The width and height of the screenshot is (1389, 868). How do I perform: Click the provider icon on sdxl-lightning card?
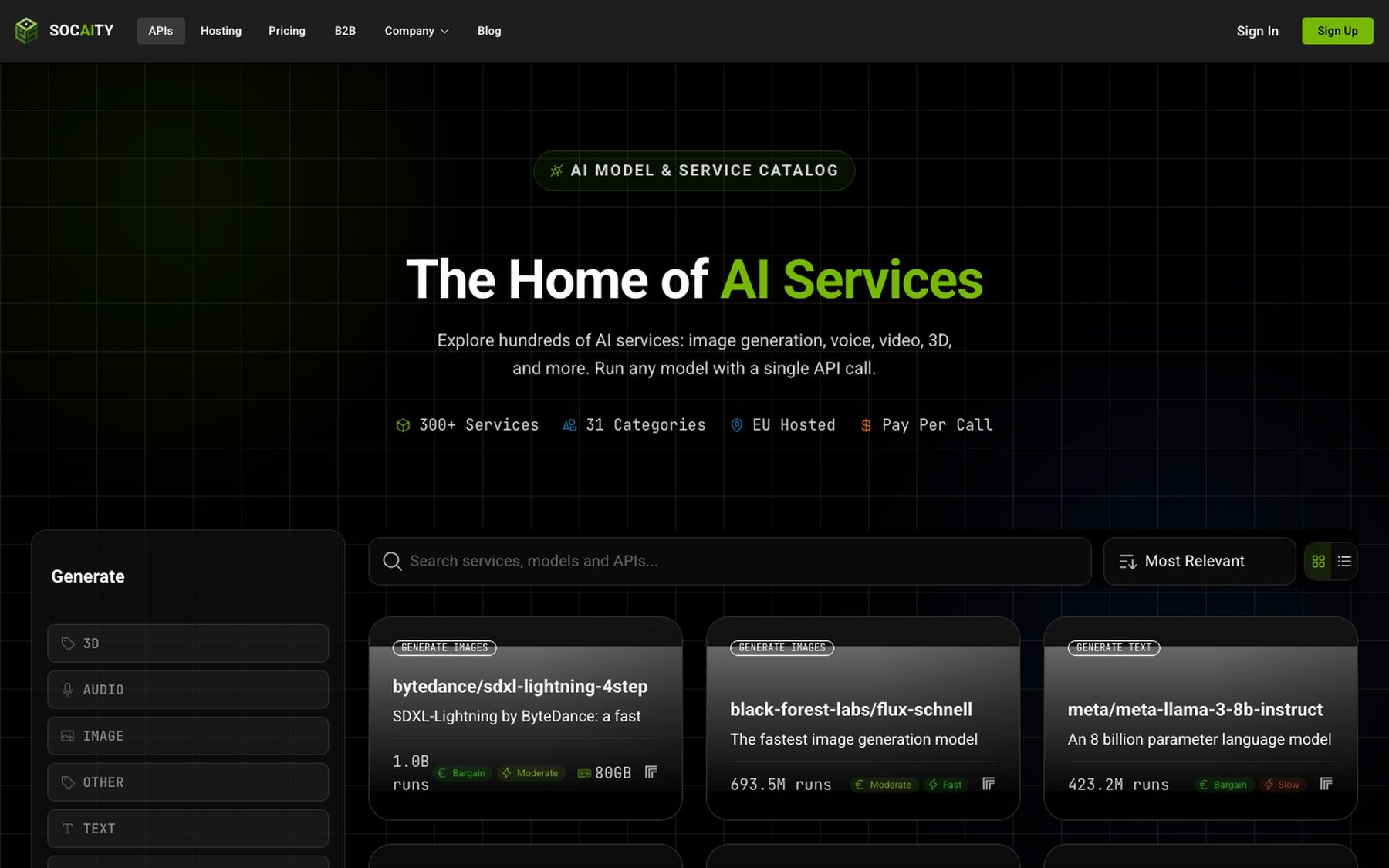[x=651, y=772]
